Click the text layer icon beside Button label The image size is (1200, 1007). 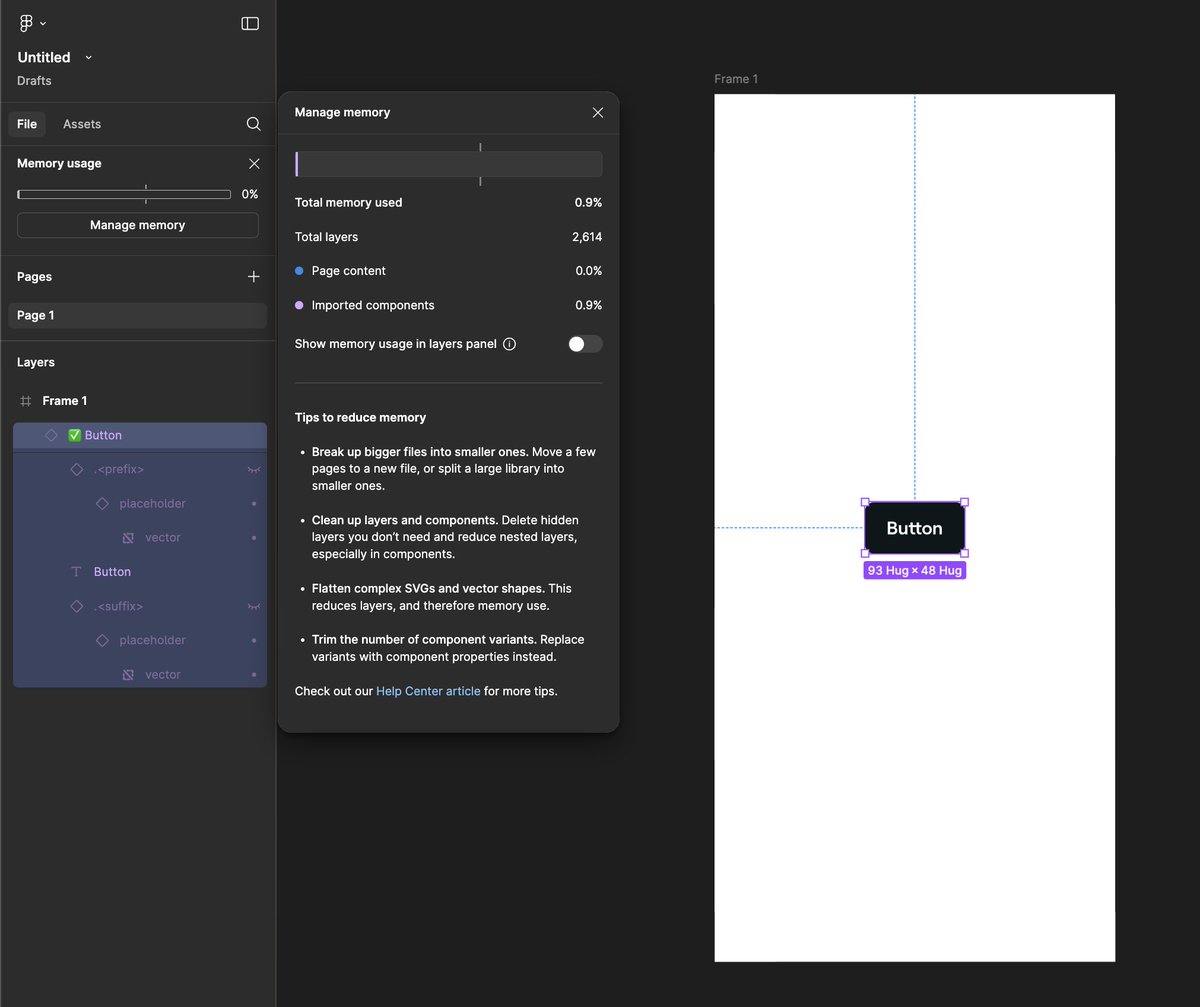coord(75,571)
